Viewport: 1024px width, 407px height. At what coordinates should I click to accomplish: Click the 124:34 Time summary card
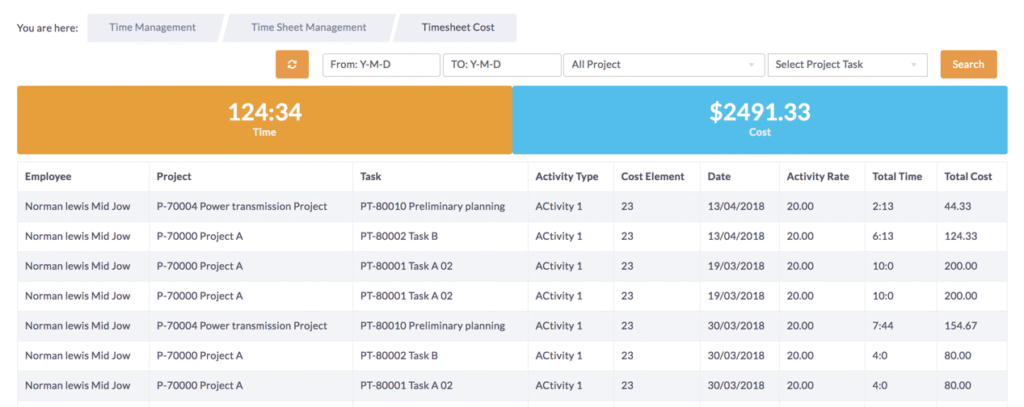[x=264, y=120]
